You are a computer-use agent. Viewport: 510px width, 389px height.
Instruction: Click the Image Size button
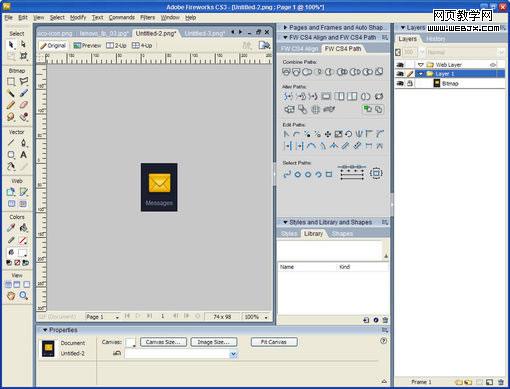(214, 342)
